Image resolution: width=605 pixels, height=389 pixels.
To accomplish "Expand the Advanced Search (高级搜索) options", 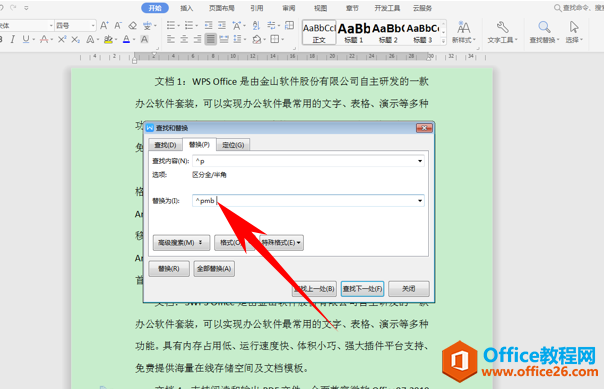I will (181, 243).
